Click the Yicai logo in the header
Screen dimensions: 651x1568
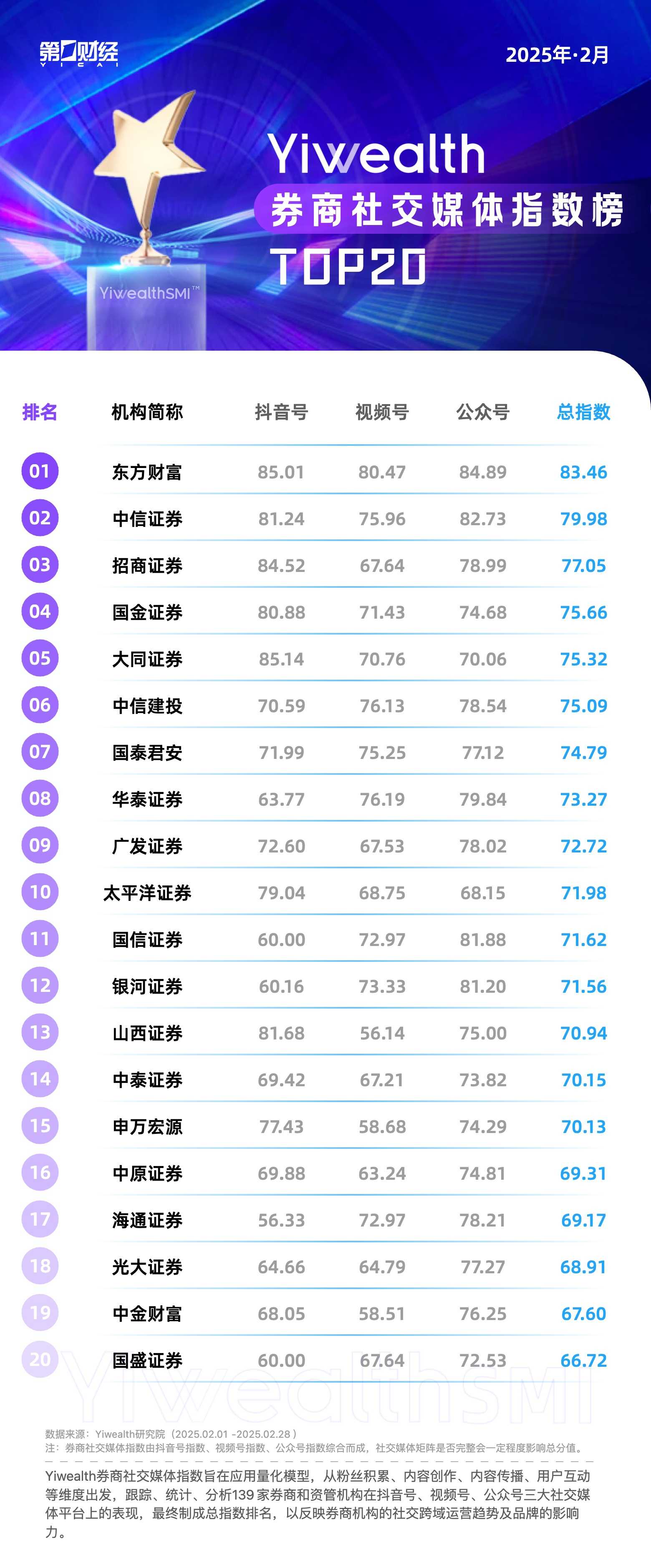click(x=78, y=53)
